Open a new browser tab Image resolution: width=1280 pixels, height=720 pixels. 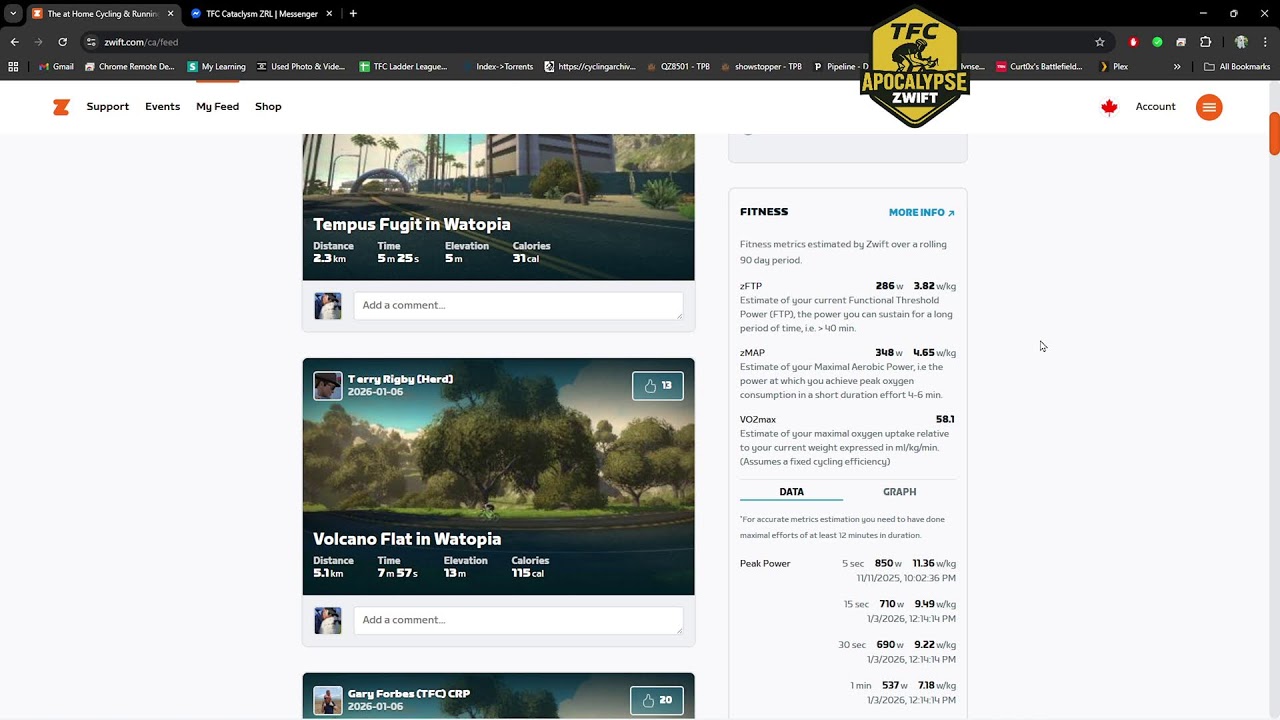[x=353, y=14]
